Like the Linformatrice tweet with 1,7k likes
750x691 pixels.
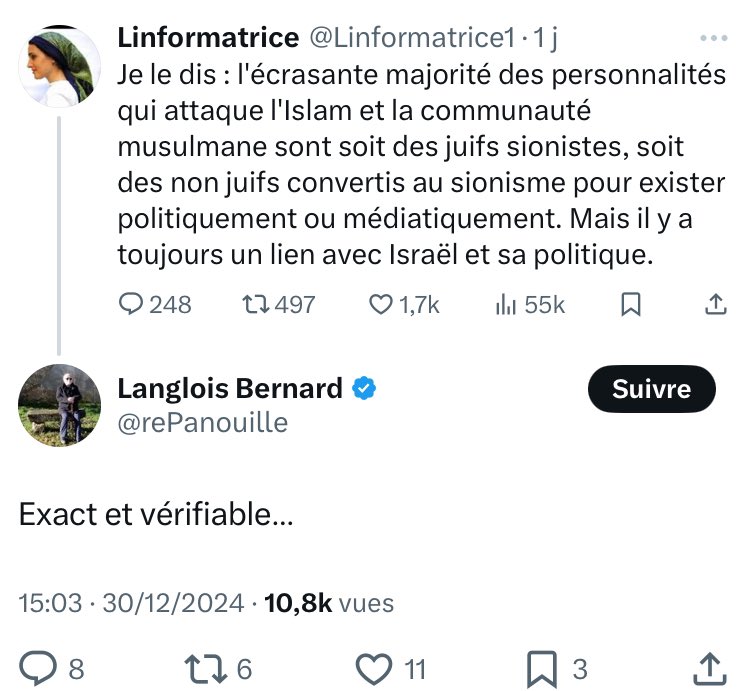click(381, 305)
